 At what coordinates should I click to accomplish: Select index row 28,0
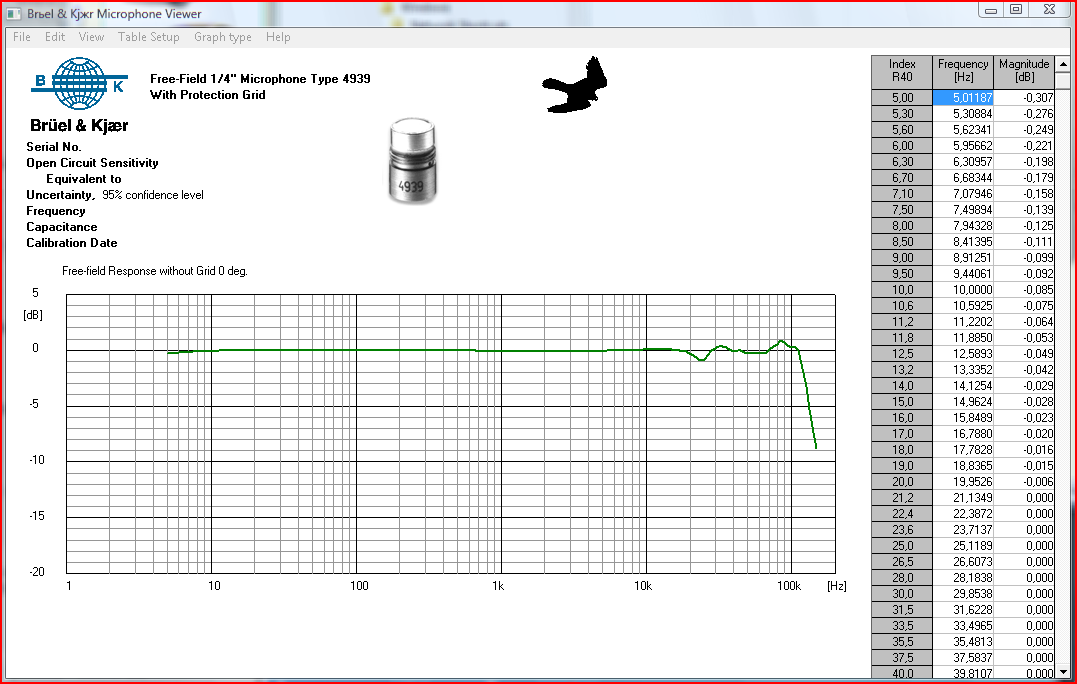(902, 578)
